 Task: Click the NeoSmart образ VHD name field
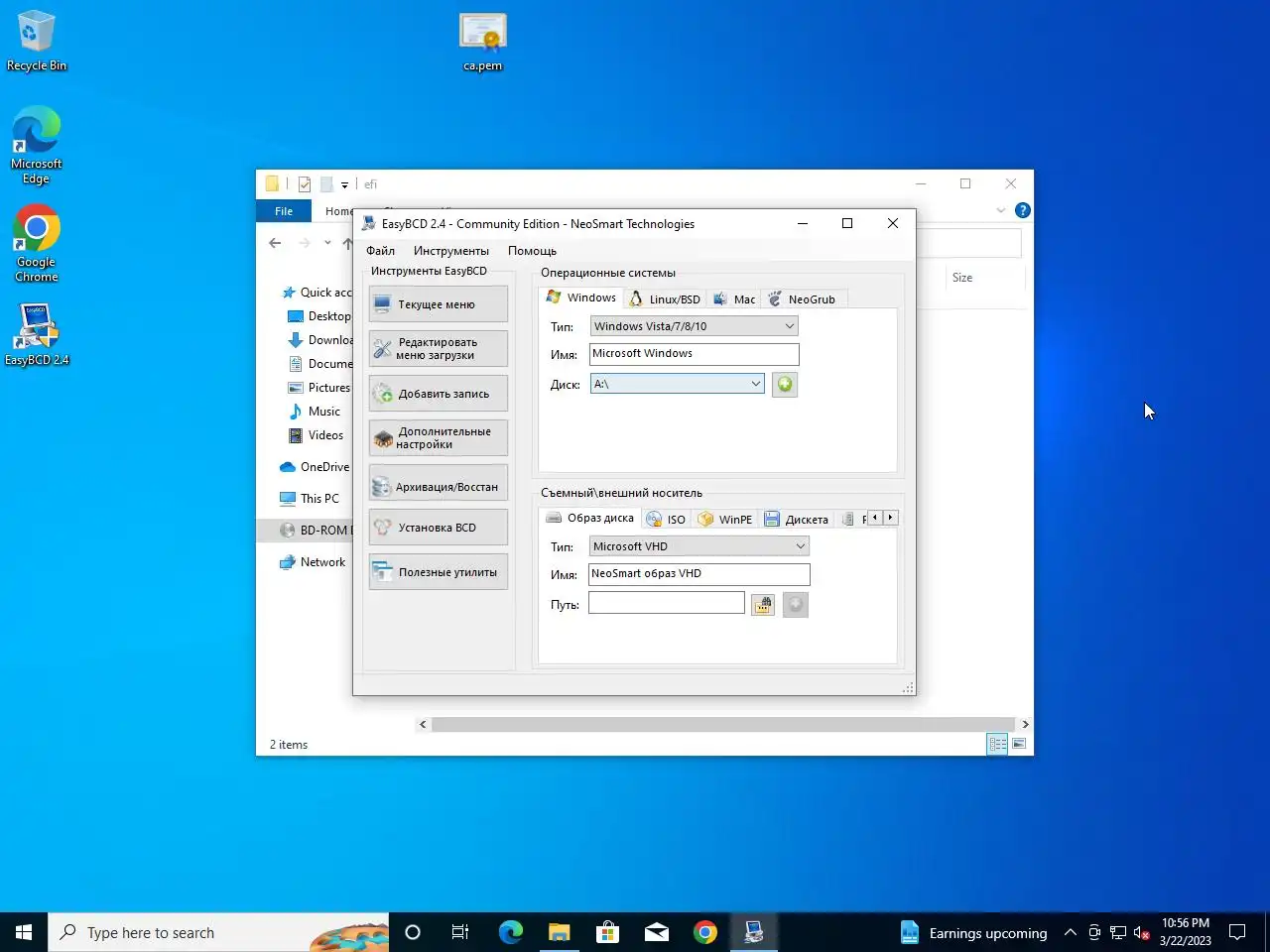click(698, 574)
